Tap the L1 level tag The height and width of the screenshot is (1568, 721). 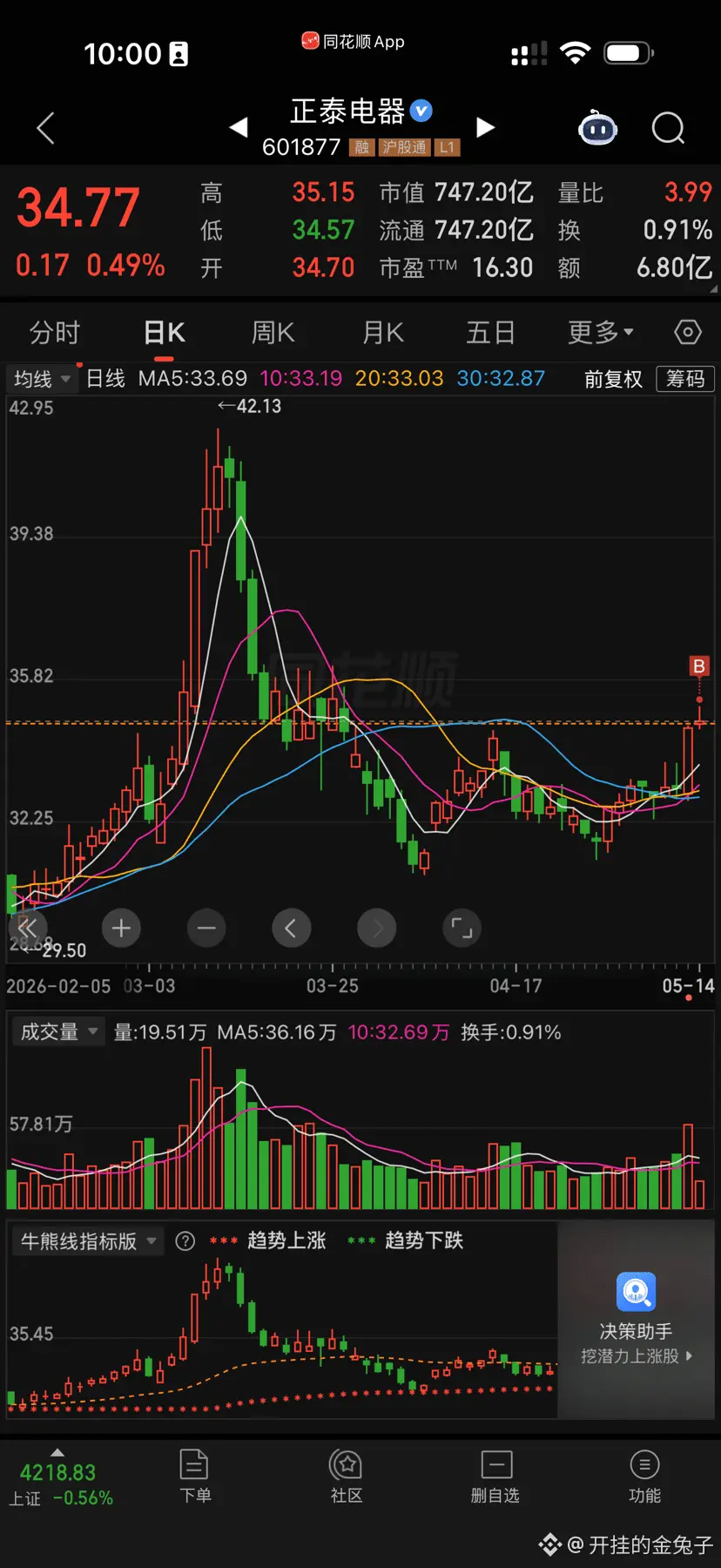(x=447, y=147)
